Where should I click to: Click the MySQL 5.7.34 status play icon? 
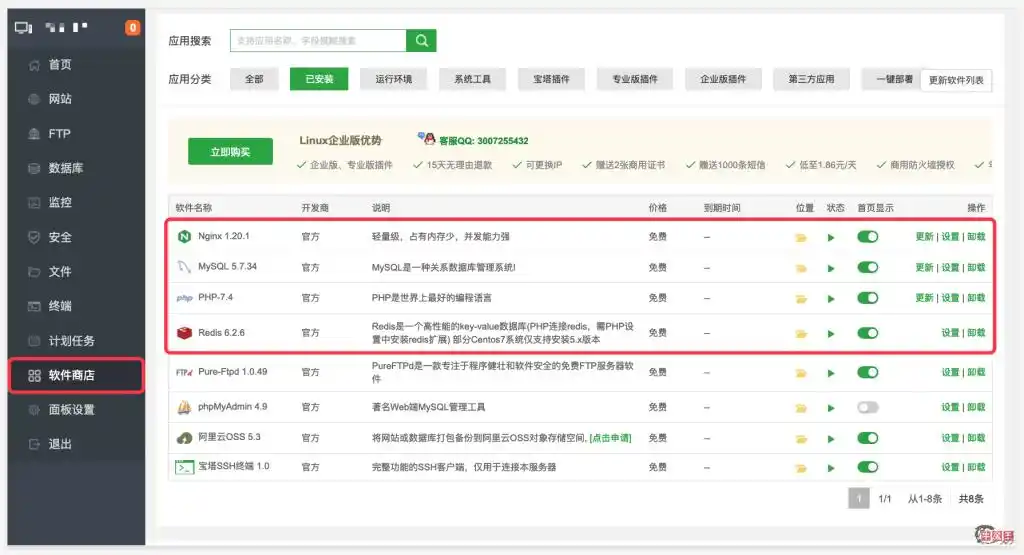pos(830,268)
